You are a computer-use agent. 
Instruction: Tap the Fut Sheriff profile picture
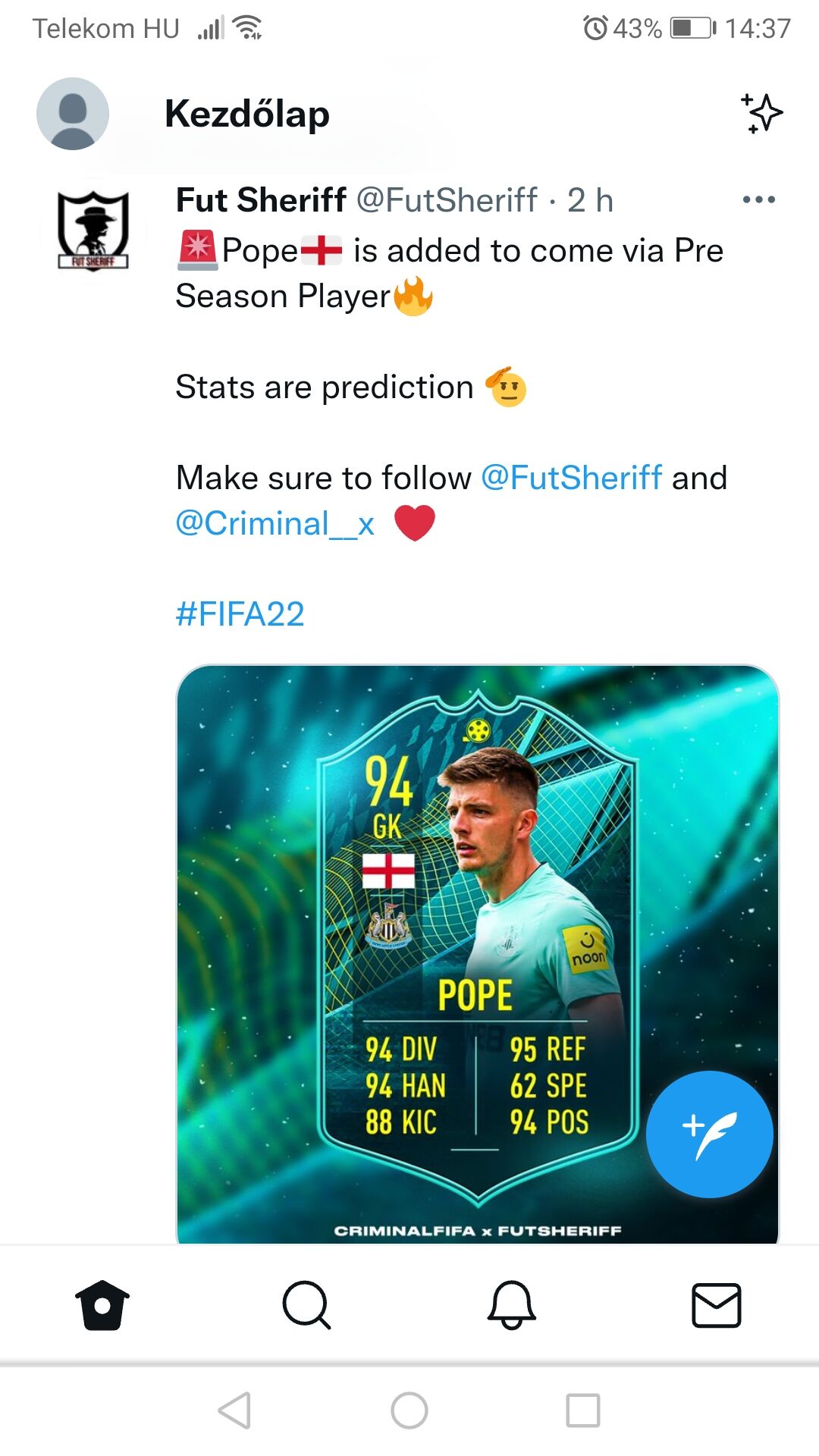93,231
